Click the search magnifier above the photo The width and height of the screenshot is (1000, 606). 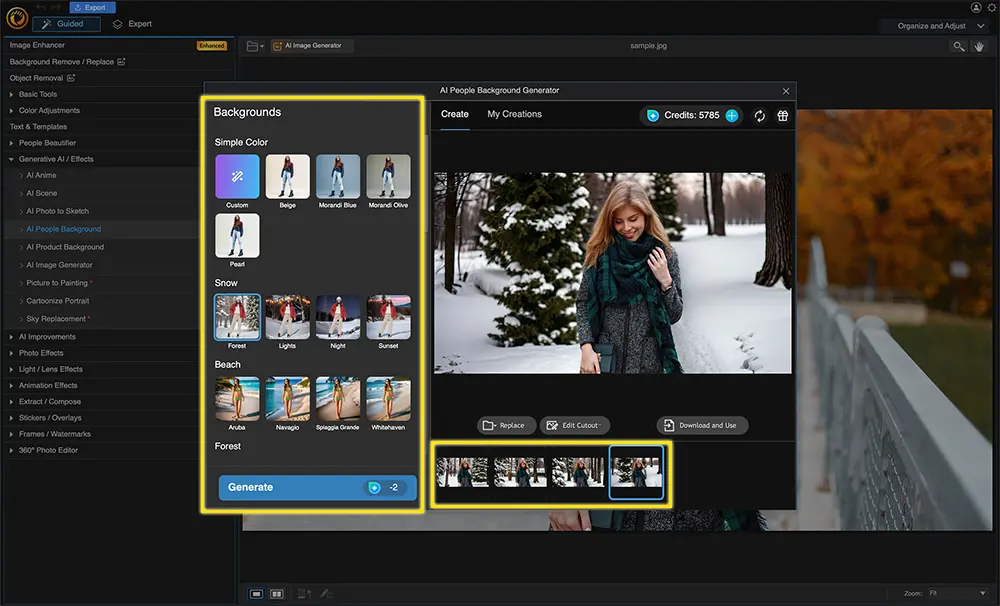(958, 46)
